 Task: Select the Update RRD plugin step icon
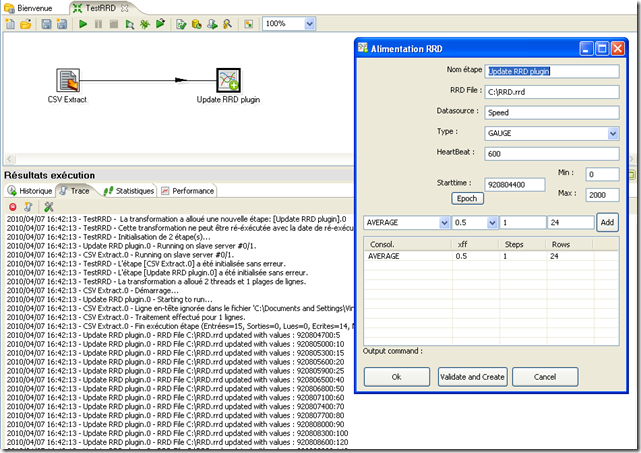pos(228,80)
